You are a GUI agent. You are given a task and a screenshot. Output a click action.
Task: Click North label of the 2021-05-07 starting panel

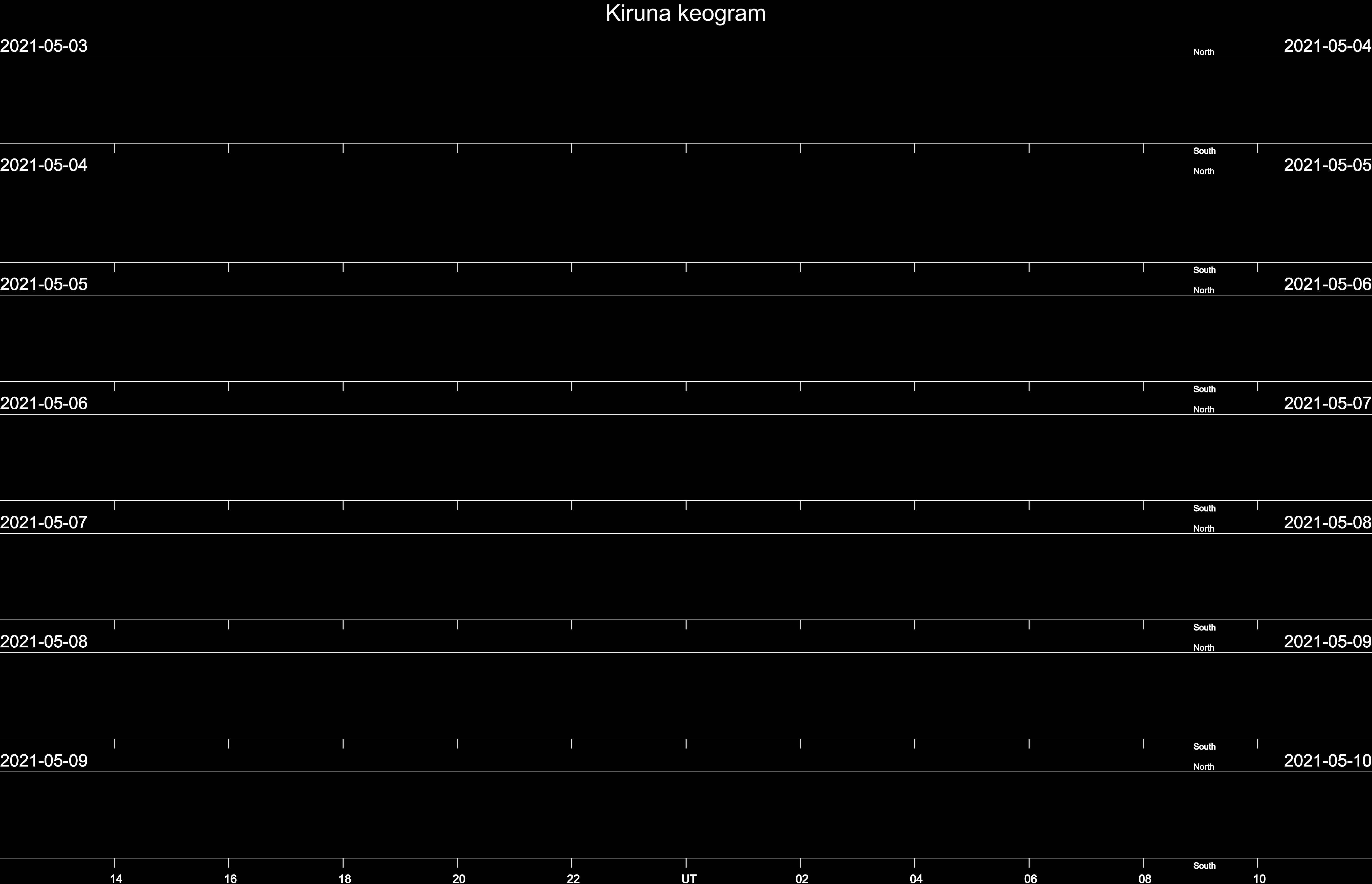pyautogui.click(x=1204, y=529)
